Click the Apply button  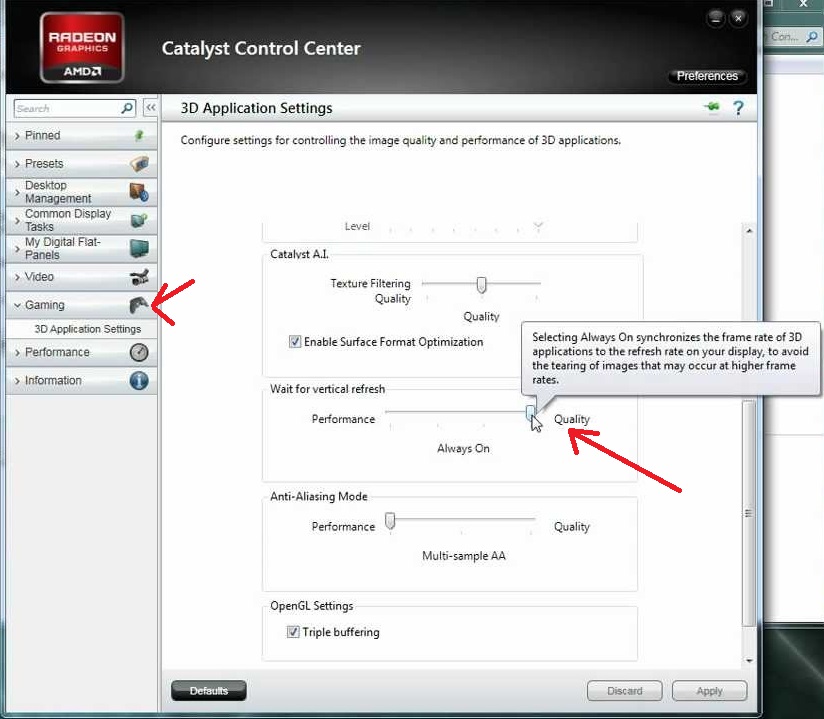(709, 691)
